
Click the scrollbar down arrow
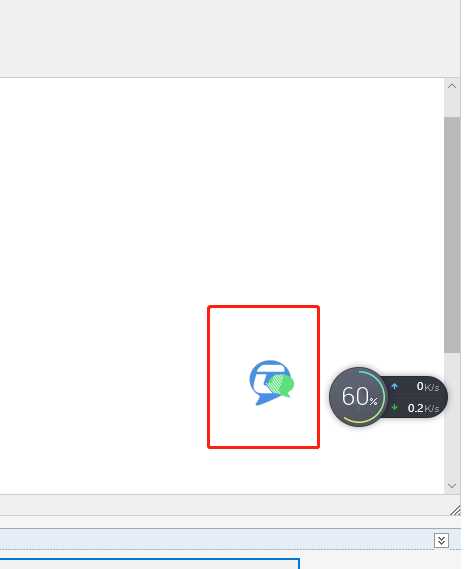coord(452,486)
